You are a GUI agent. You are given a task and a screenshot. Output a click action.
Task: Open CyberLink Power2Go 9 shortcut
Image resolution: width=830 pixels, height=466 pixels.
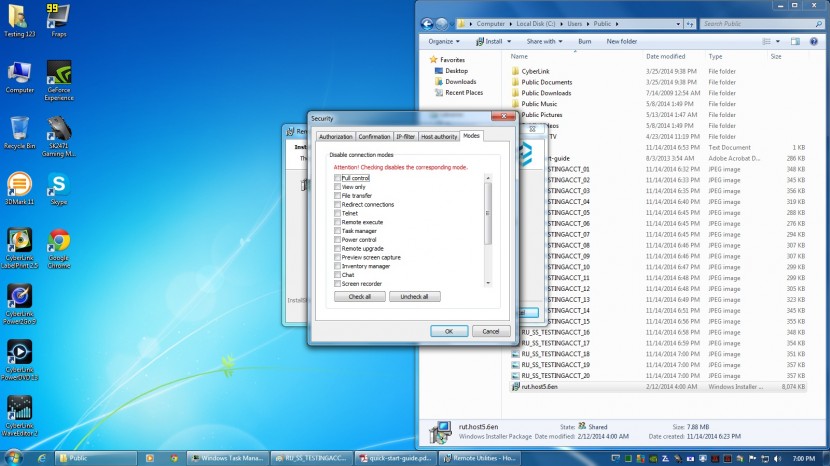pos(20,304)
